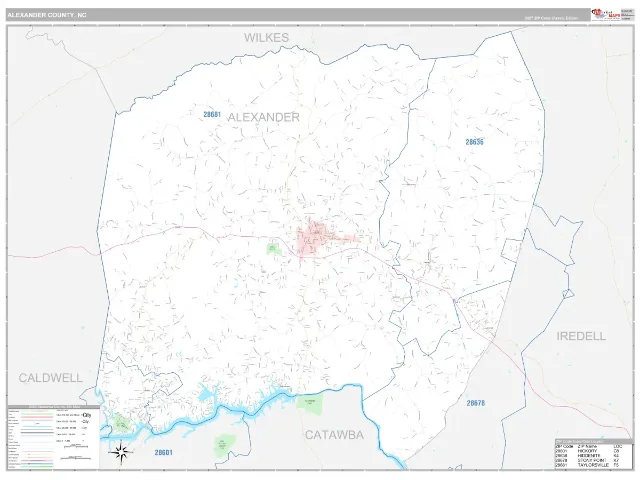Click the WILKES county label
Image resolution: width=640 pixels, height=480 pixels.
266,38
